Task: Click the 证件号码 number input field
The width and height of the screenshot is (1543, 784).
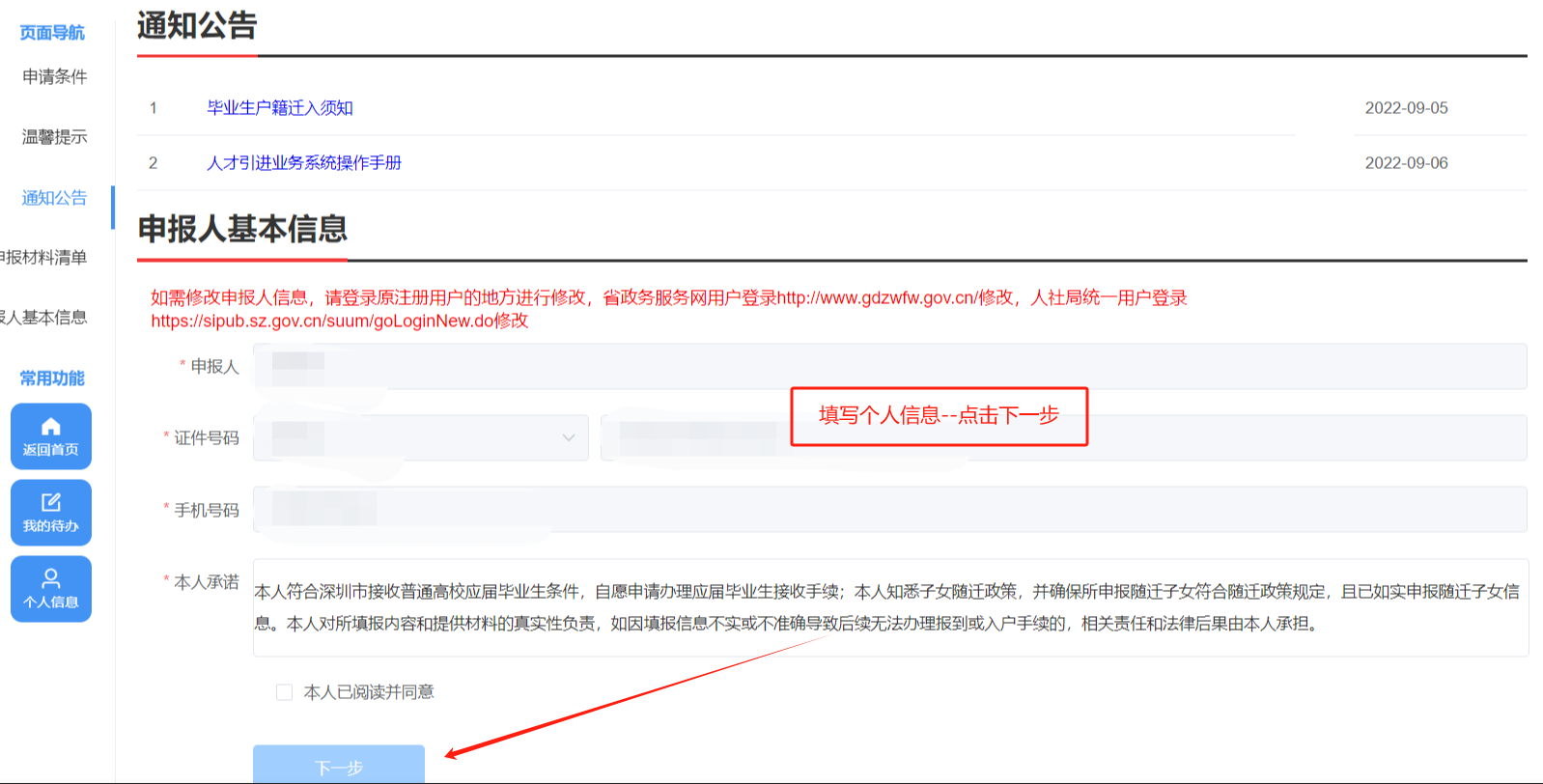Action: coord(1064,437)
